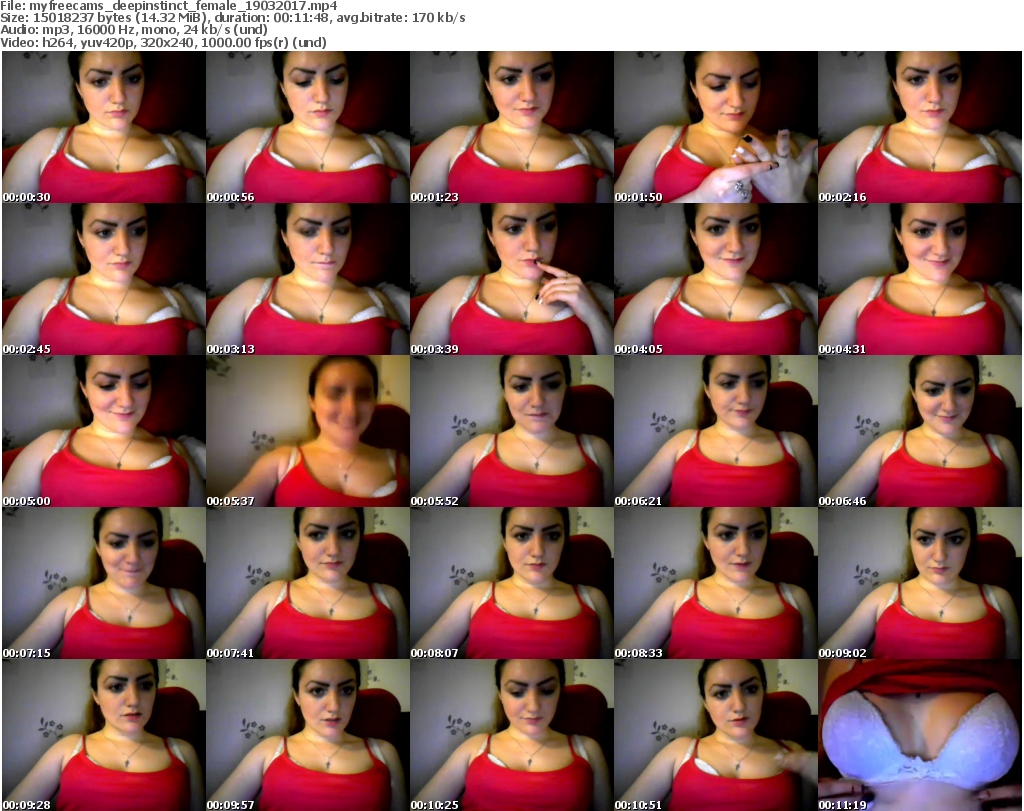Viewport: 1024px width, 811px height.
Task: Open the 00:05:52 thumbnail
Action: coord(511,431)
